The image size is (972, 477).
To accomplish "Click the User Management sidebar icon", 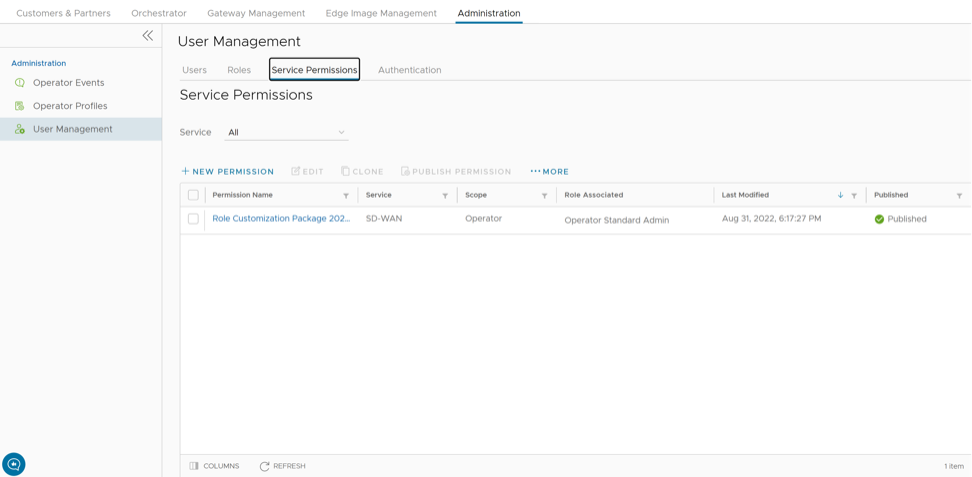I will pyautogui.click(x=20, y=129).
